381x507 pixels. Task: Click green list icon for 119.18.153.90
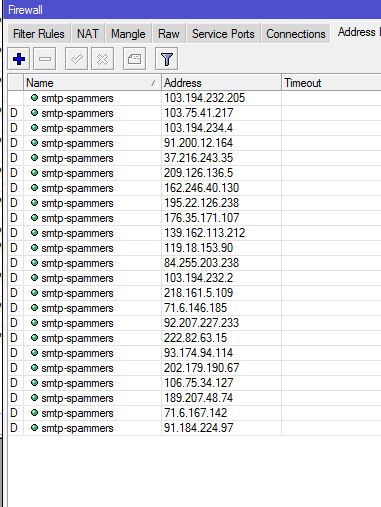coord(34,248)
